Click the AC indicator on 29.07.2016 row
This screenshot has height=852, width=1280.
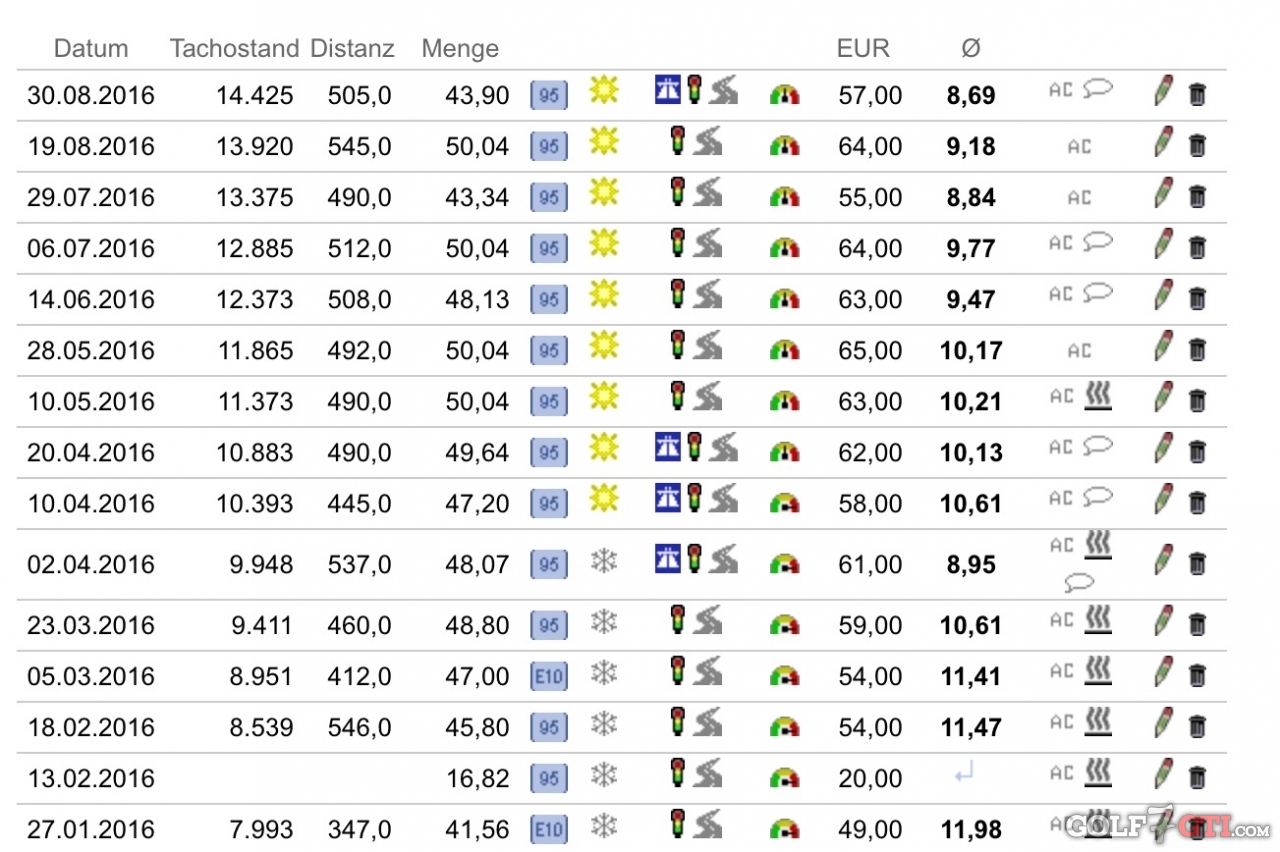(x=1079, y=198)
